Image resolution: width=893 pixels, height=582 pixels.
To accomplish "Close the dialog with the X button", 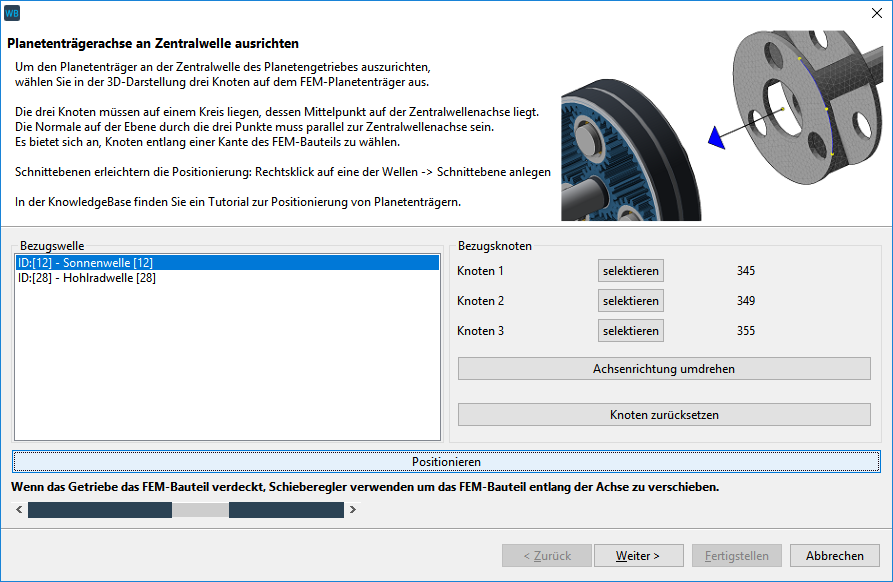I will point(873,13).
